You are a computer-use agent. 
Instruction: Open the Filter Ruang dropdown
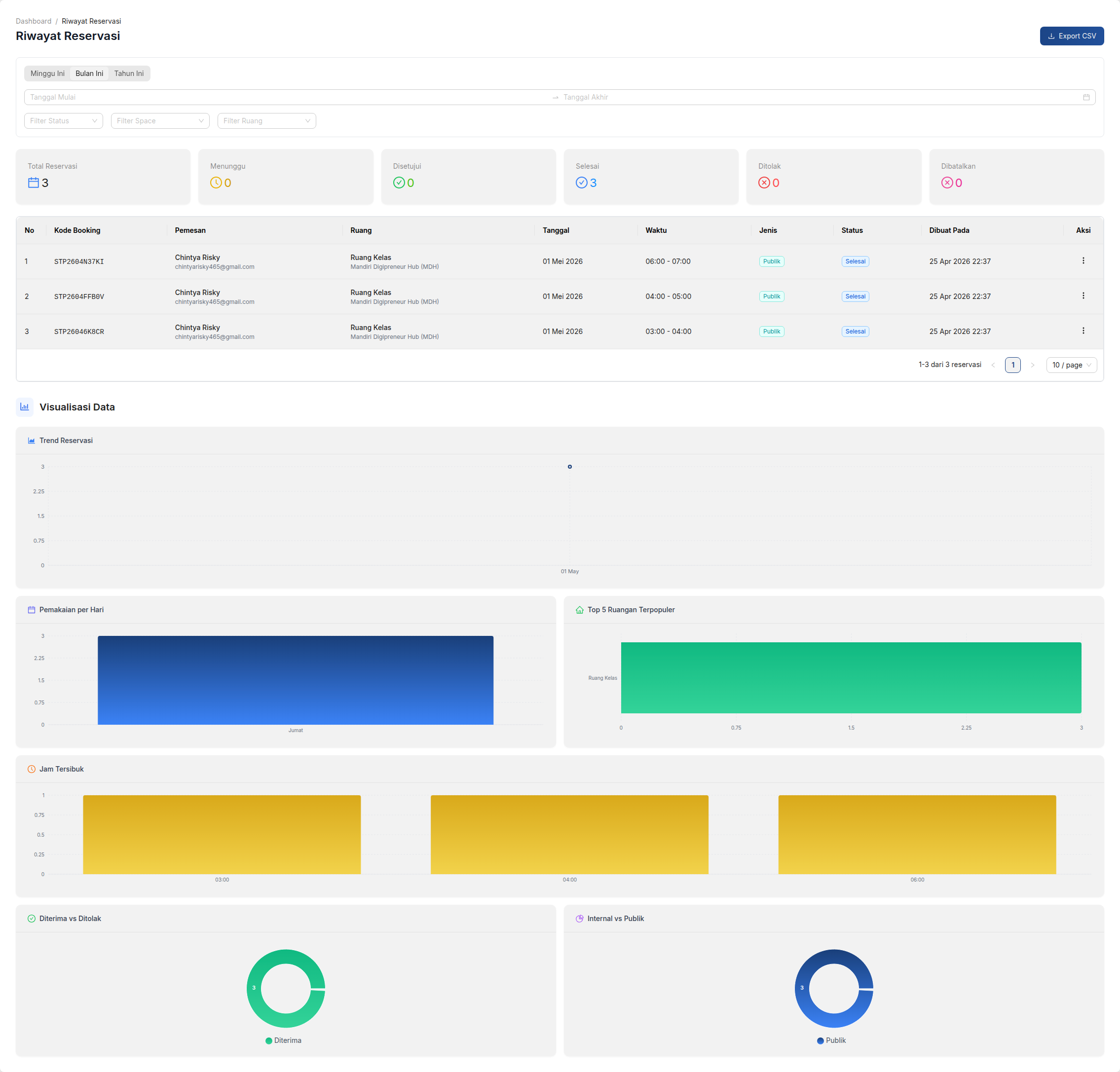267,120
